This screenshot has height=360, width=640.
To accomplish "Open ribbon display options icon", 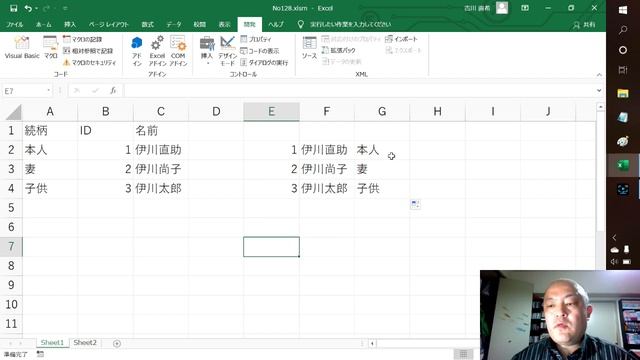I will (525, 8).
